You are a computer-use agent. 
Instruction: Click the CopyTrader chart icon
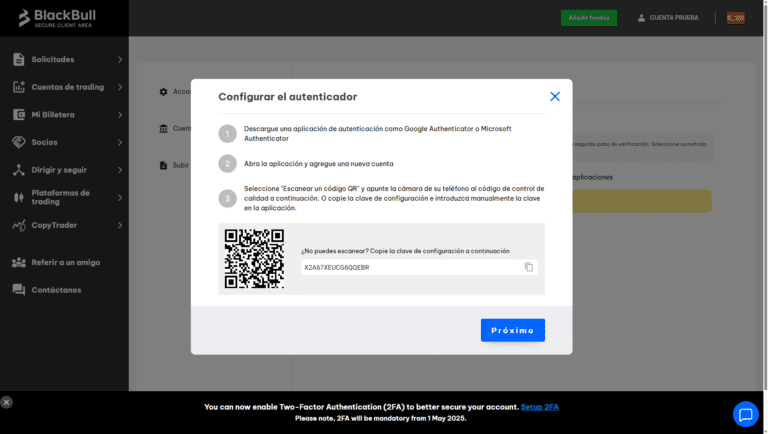(x=19, y=225)
